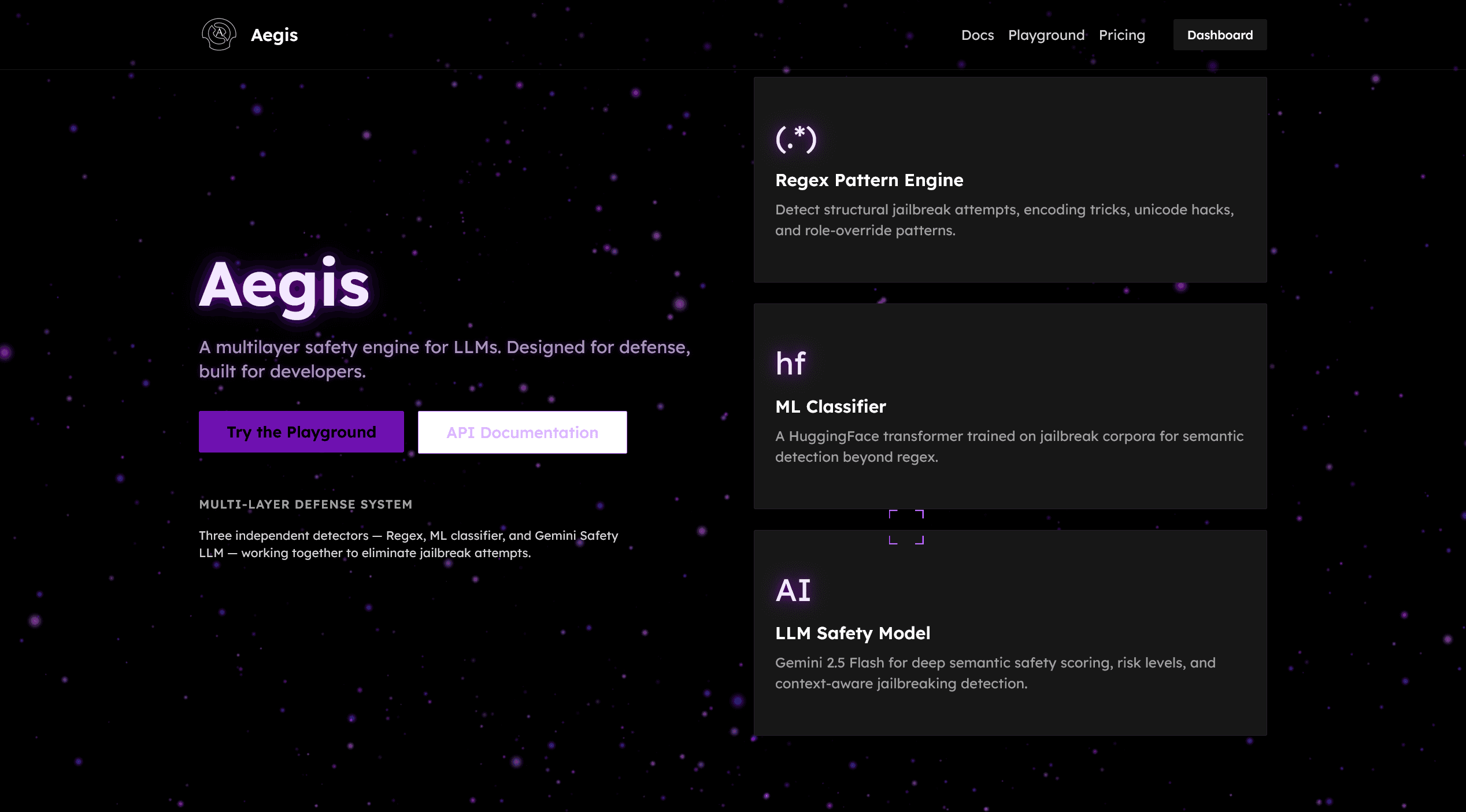Click the (.*) regex icon
This screenshot has width=1466, height=812.
tap(795, 139)
